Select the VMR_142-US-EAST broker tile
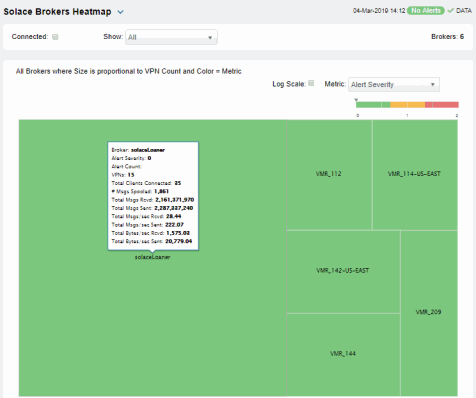The width and height of the screenshot is (476, 398). (x=343, y=271)
